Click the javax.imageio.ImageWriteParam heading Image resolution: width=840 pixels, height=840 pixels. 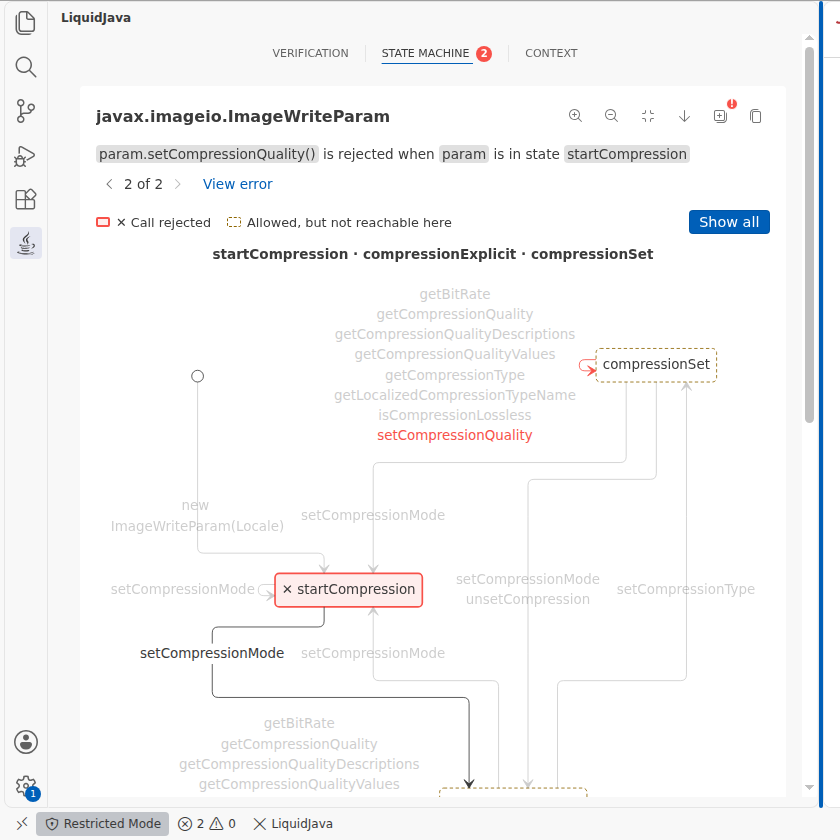coord(243,116)
